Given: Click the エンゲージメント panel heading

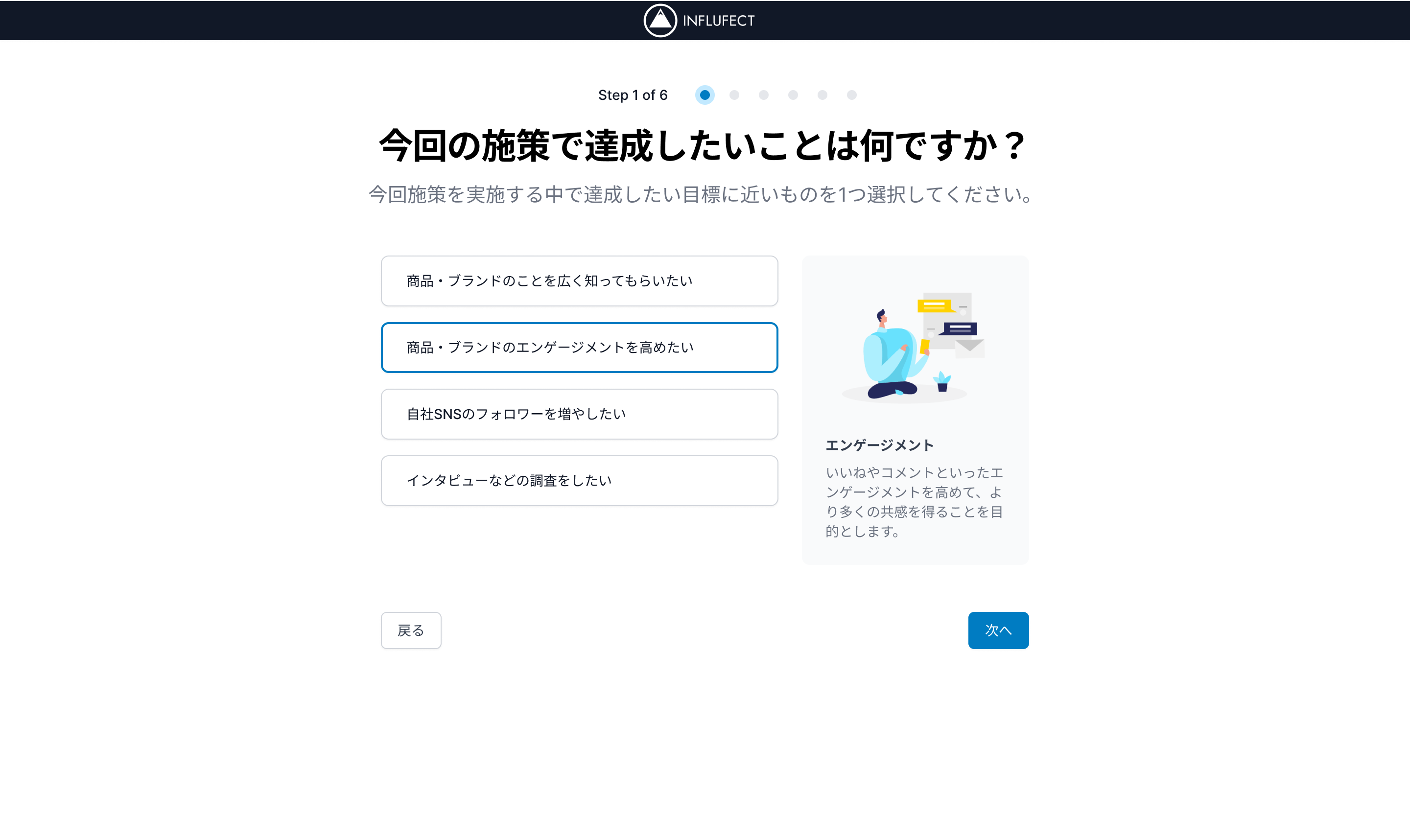Looking at the screenshot, I should 879,445.
